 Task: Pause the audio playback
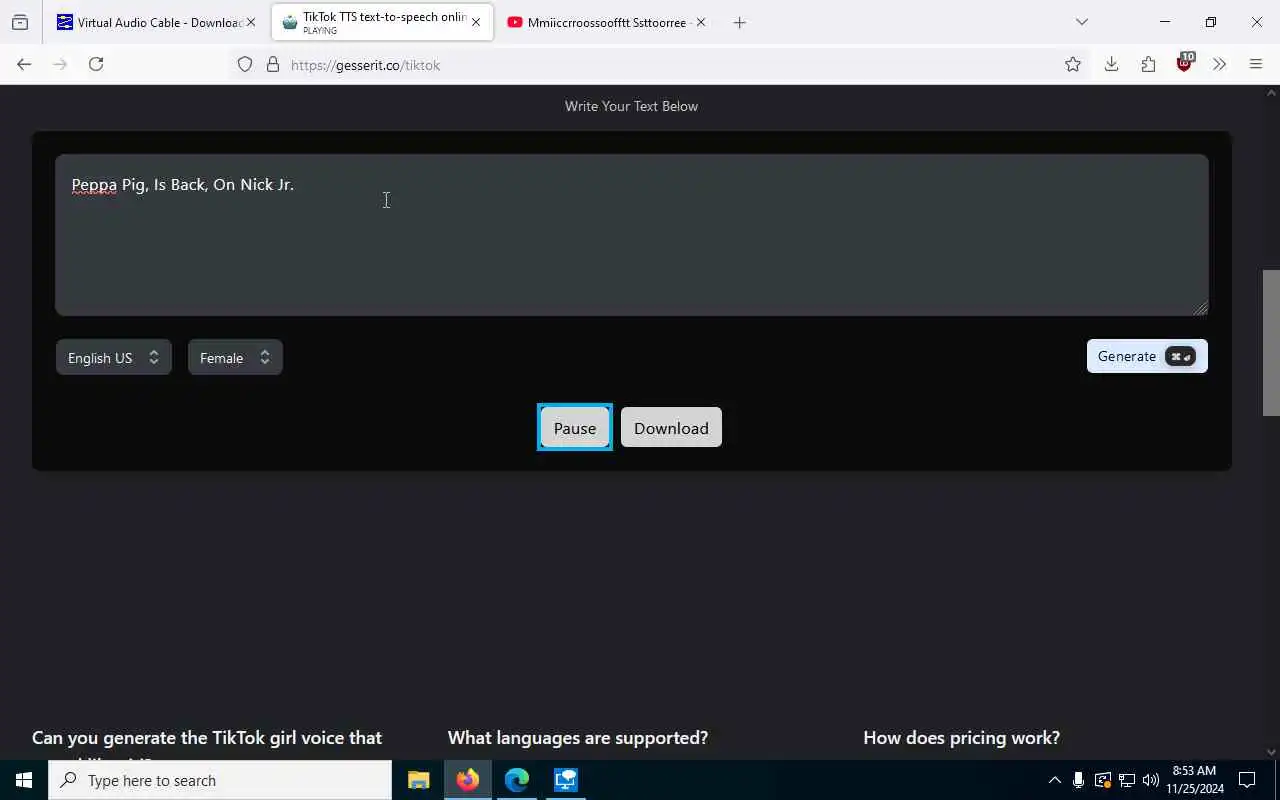tap(575, 428)
